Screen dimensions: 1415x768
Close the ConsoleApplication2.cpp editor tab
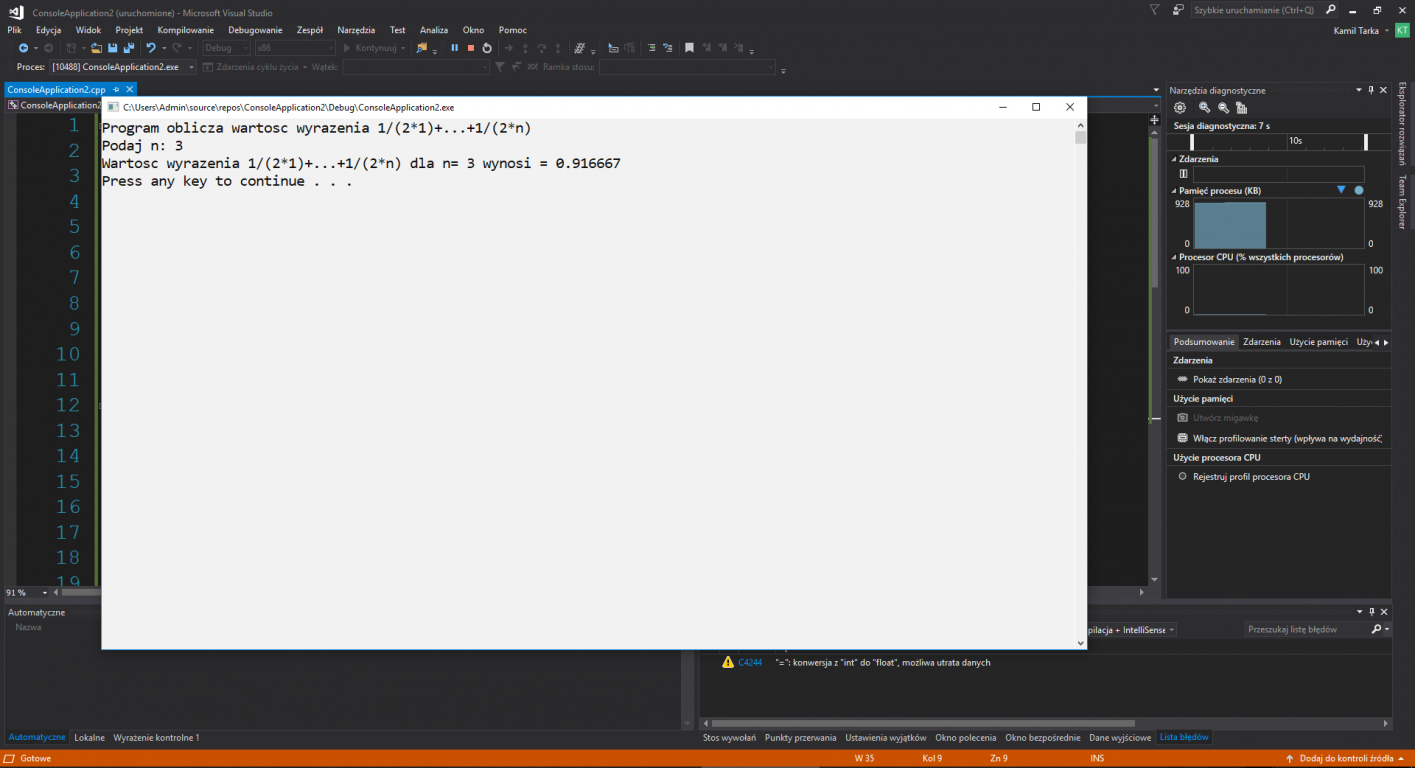[129, 90]
